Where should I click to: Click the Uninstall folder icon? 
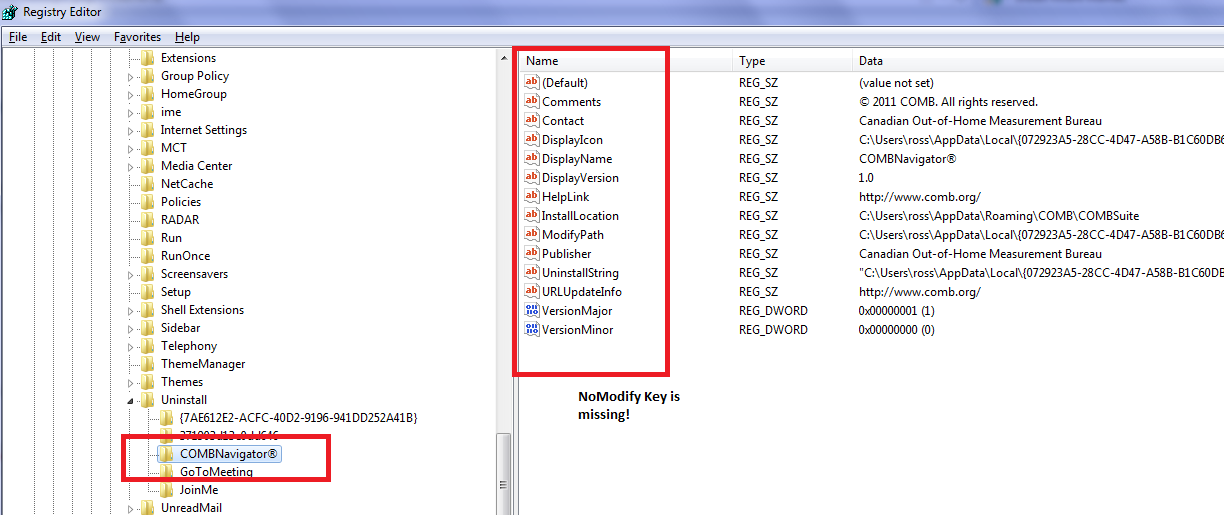pyautogui.click(x=148, y=400)
